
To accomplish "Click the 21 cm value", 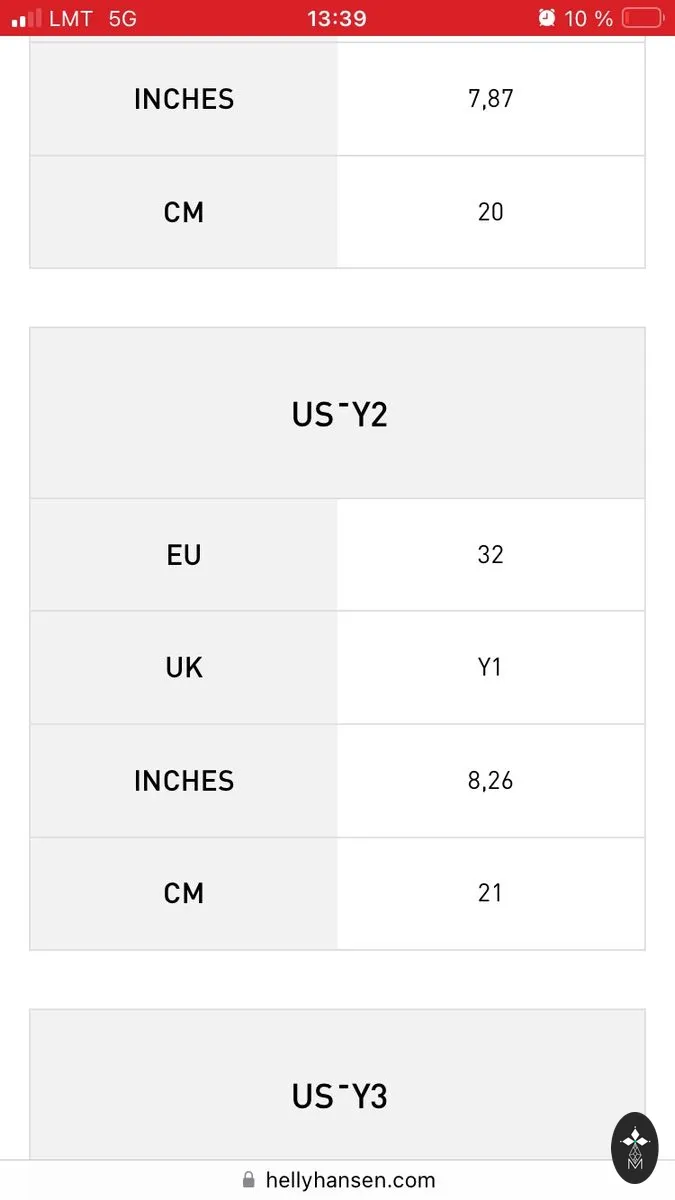I will (x=491, y=893).
